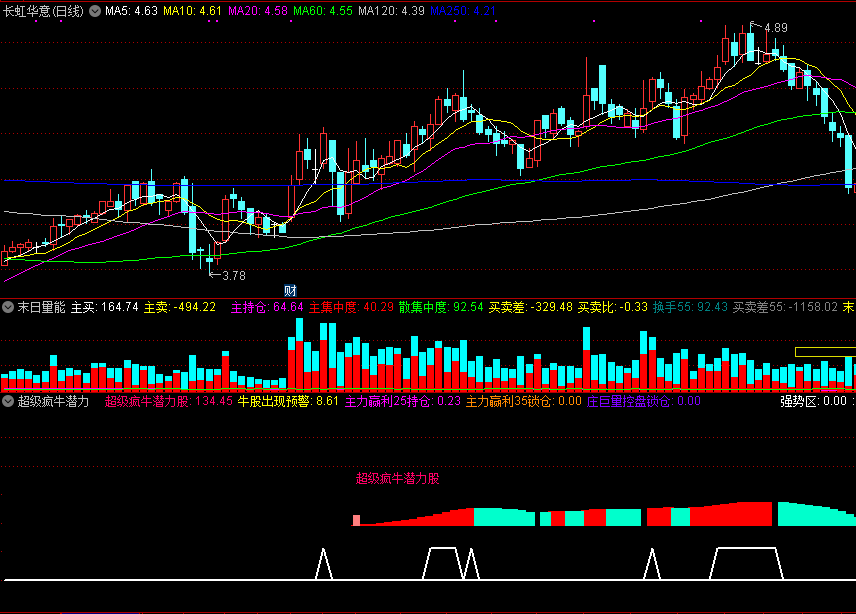
Task: Click the 买卖差: -329.48 value
Action: point(530,307)
